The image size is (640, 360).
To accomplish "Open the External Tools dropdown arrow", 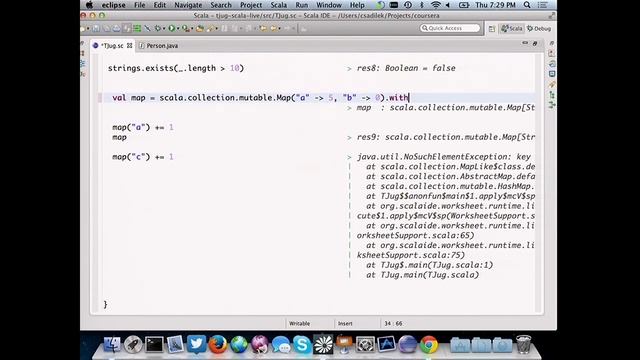I will pos(192,29).
